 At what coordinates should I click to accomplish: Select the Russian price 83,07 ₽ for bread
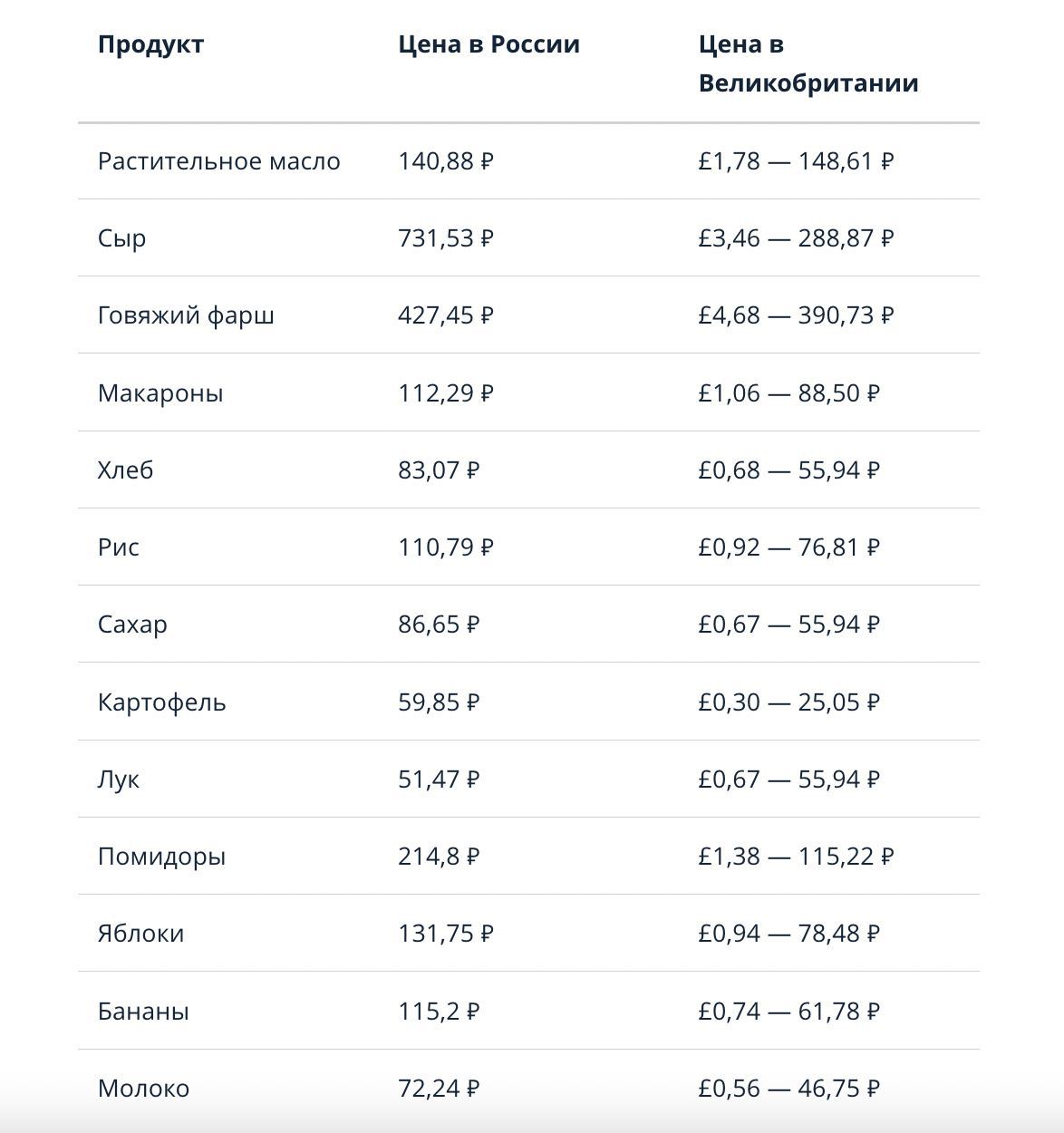pos(438,470)
